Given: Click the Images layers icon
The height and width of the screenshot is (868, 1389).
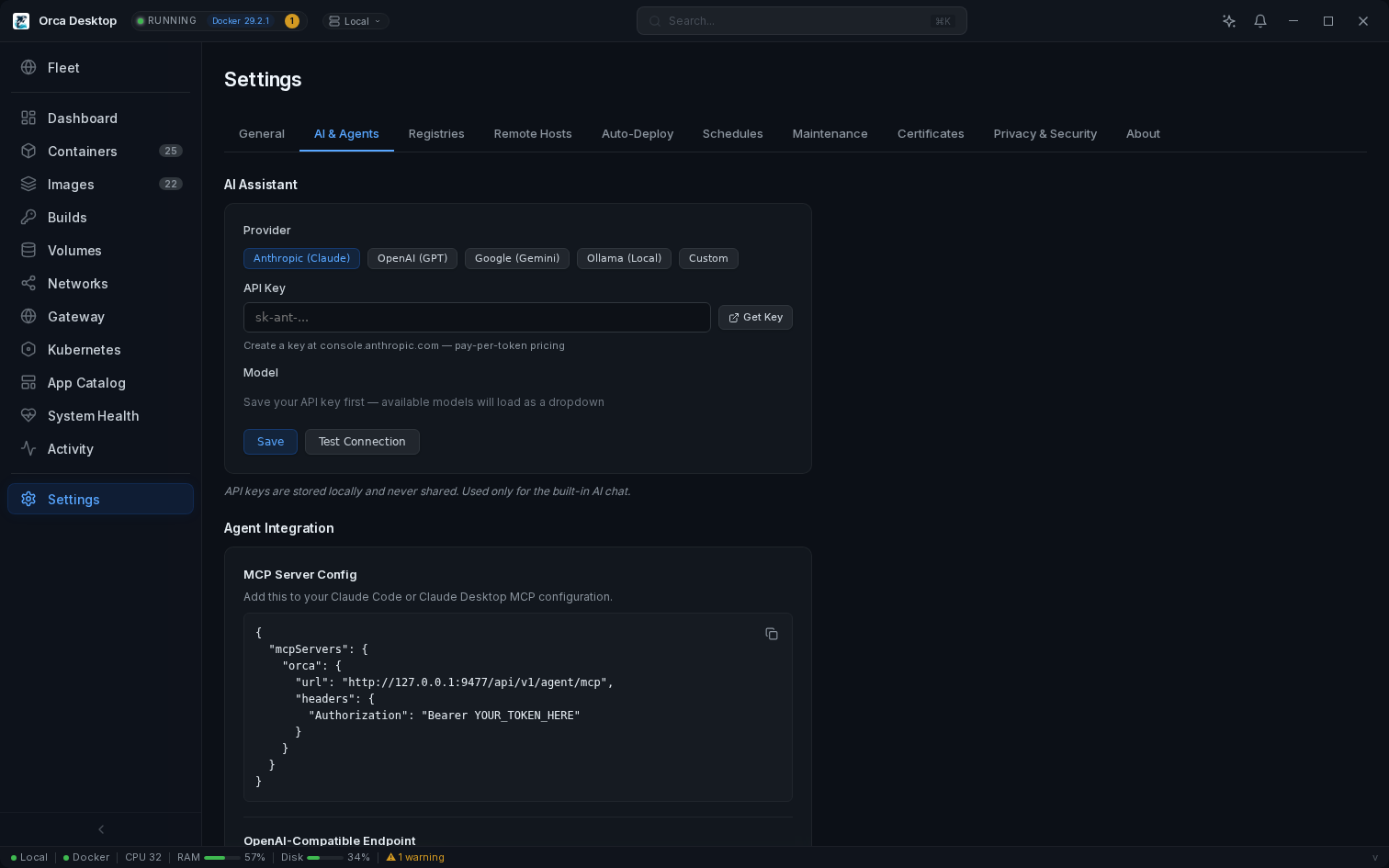Looking at the screenshot, I should click(x=28, y=184).
